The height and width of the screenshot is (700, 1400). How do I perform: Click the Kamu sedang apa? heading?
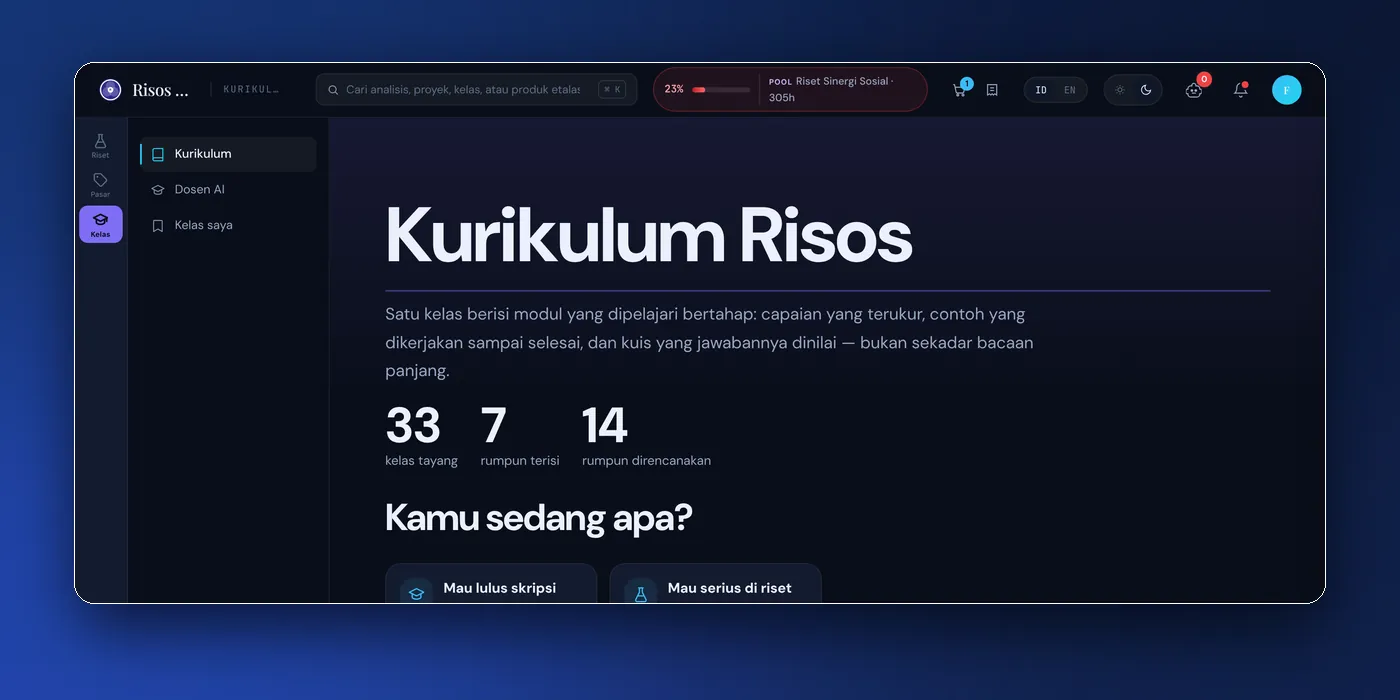[x=538, y=518]
